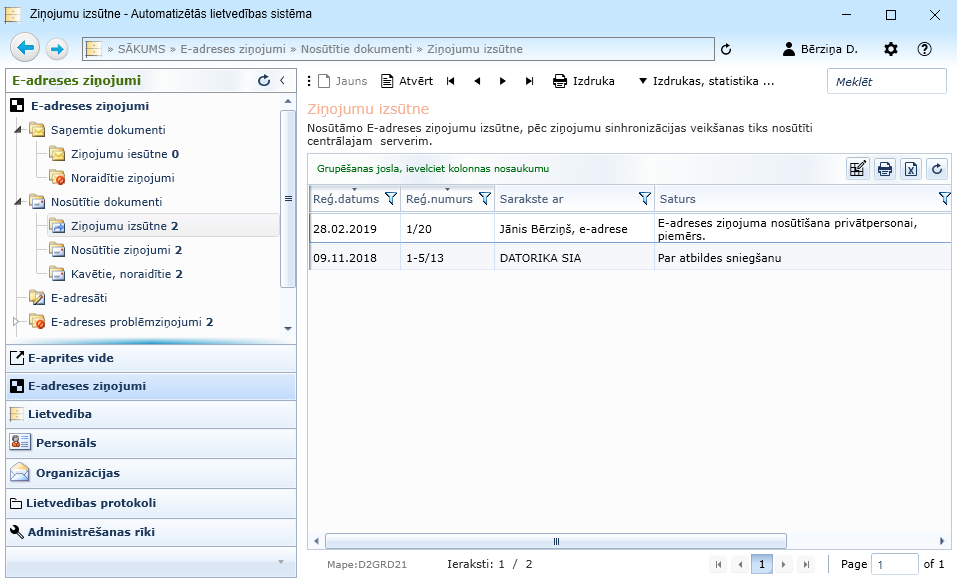Filter the Reģ.datums column
This screenshot has height=583, width=957.
point(391,199)
